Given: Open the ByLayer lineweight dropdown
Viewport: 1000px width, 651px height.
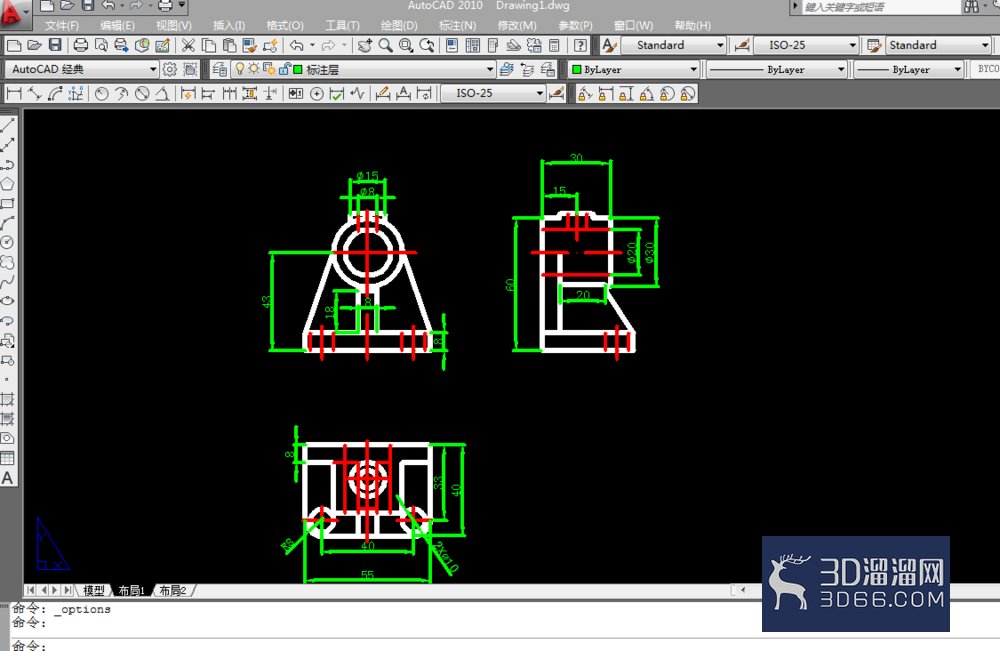Looking at the screenshot, I should 957,69.
